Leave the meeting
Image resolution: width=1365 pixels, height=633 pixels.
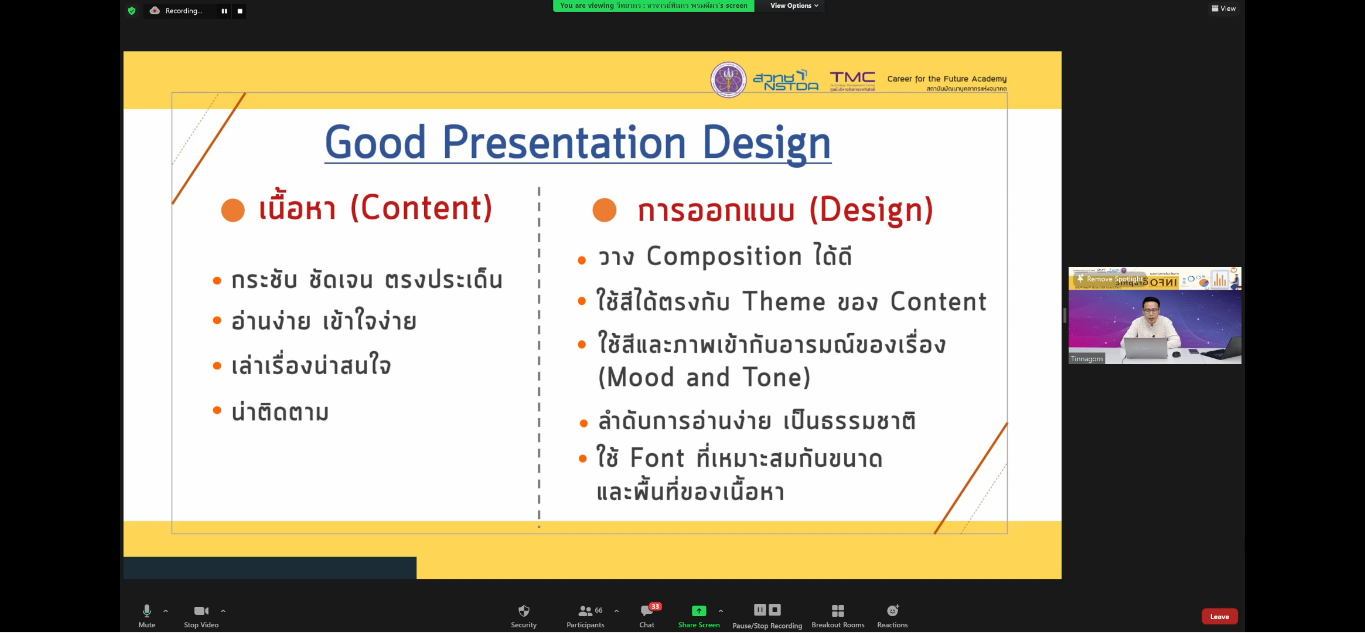click(x=1219, y=616)
